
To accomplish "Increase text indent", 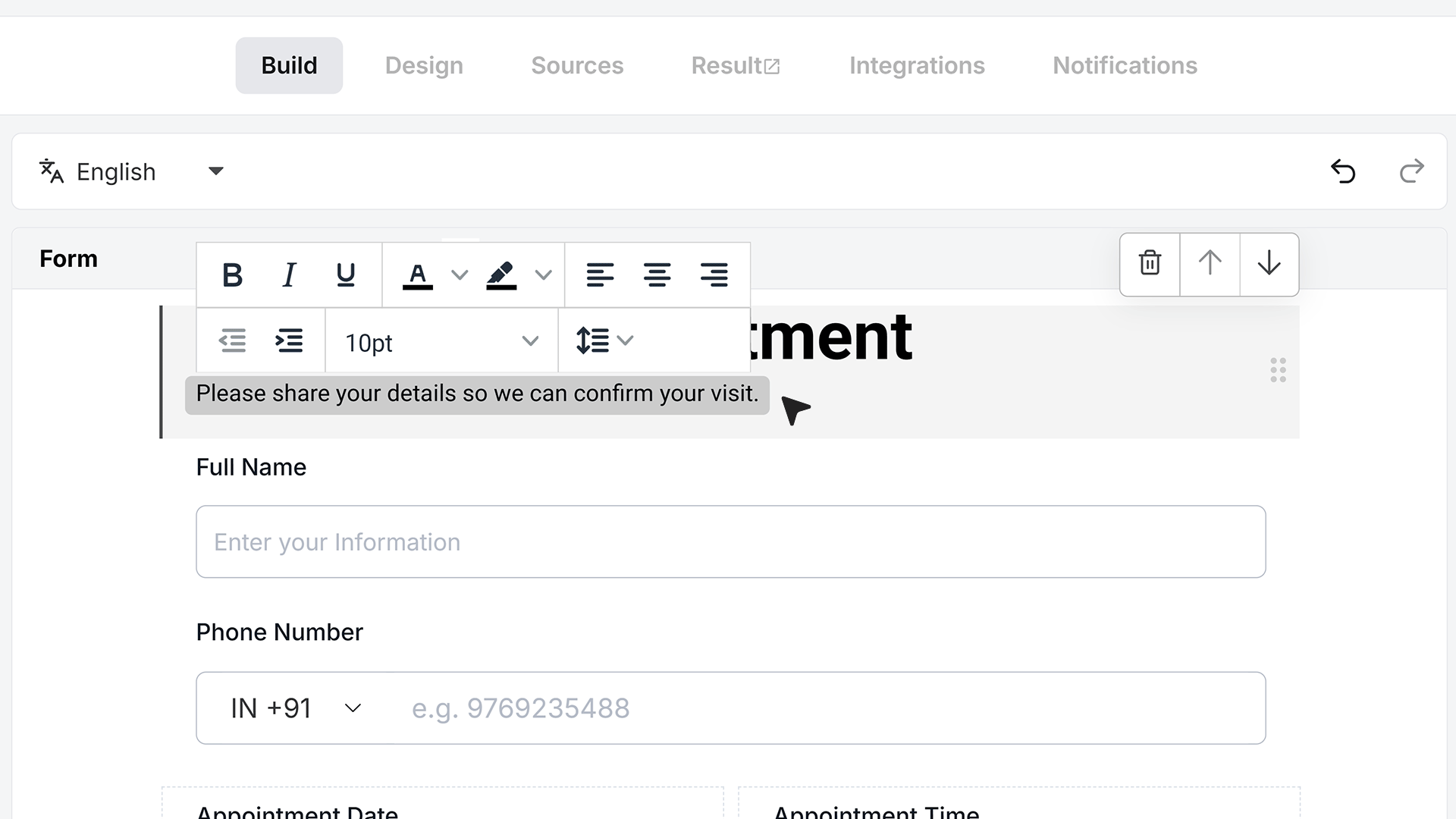I will pos(289,340).
